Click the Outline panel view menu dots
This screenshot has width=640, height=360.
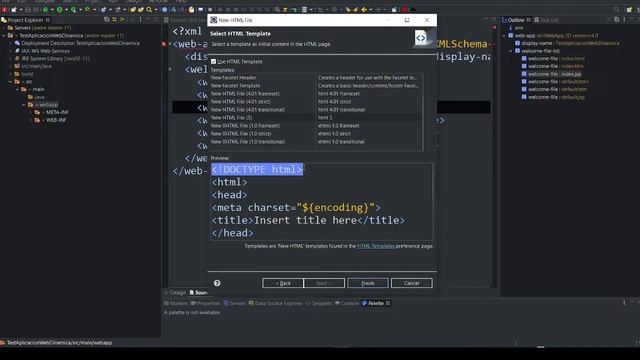point(624,20)
